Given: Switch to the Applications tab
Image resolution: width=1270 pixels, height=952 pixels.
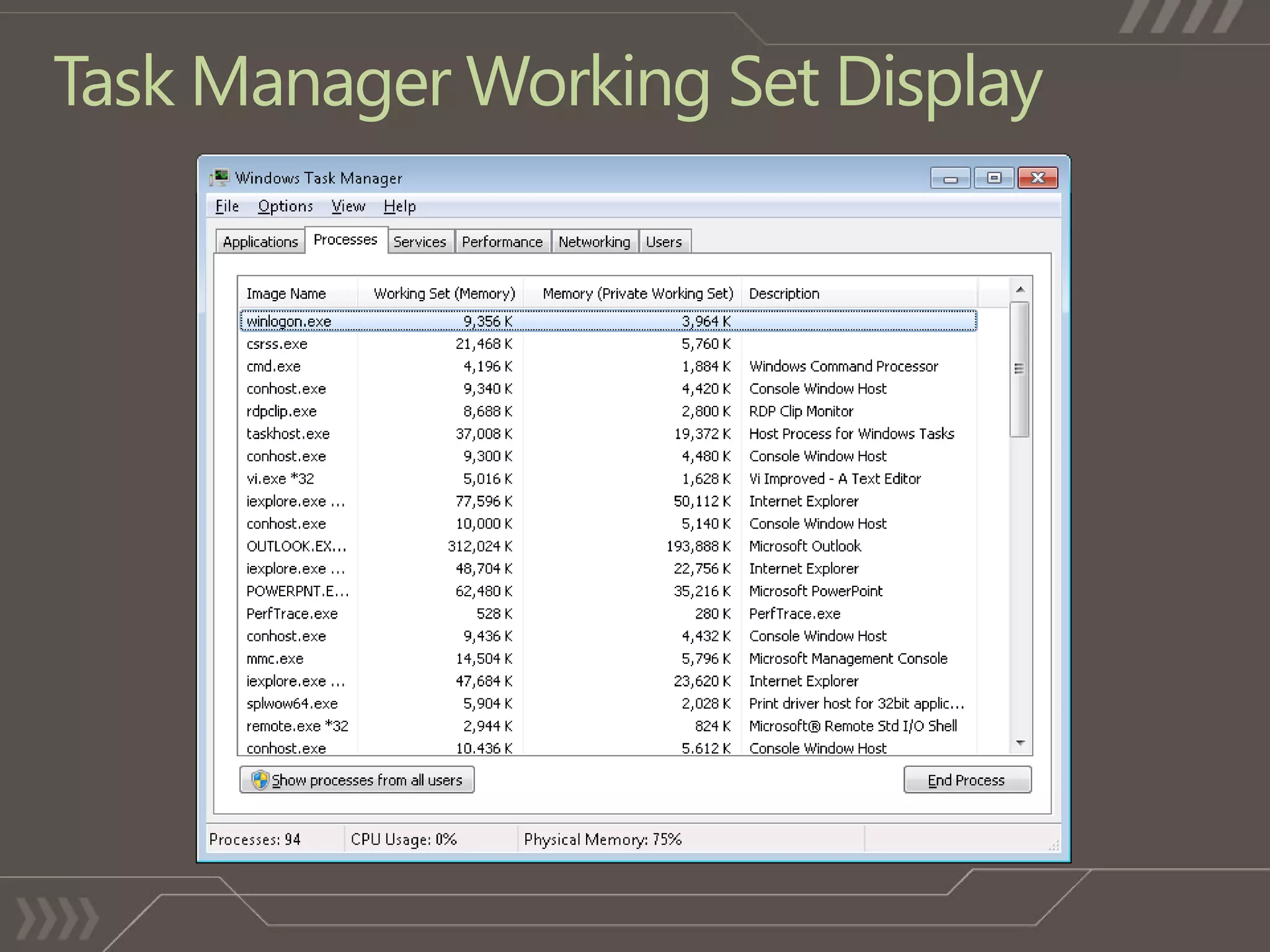Looking at the screenshot, I should coord(260,242).
